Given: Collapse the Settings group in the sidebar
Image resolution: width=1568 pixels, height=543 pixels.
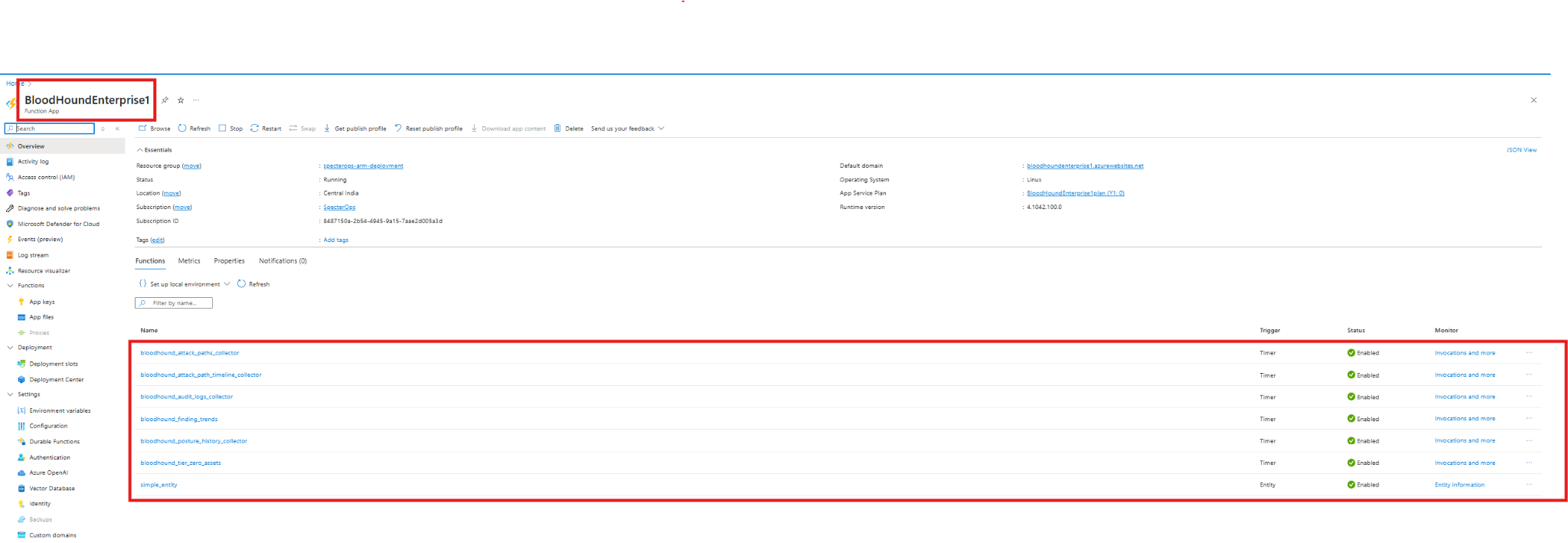Looking at the screenshot, I should coord(10,394).
